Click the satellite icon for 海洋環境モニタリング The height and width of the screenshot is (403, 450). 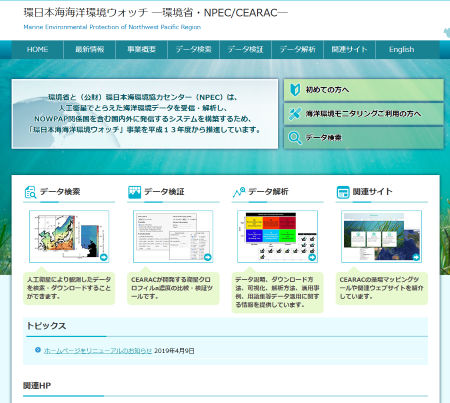(x=295, y=114)
